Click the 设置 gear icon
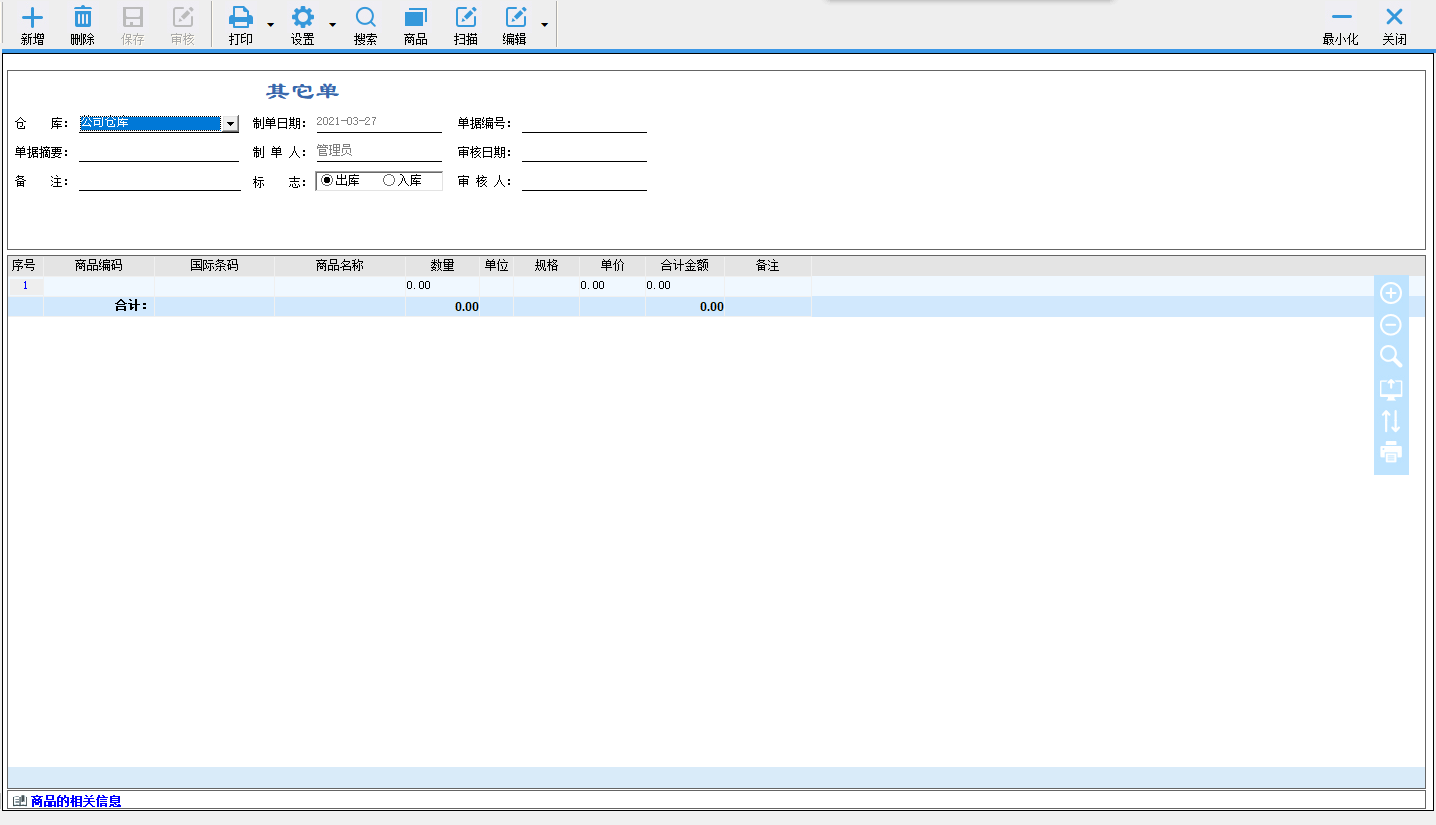The image size is (1436, 825). 303,17
